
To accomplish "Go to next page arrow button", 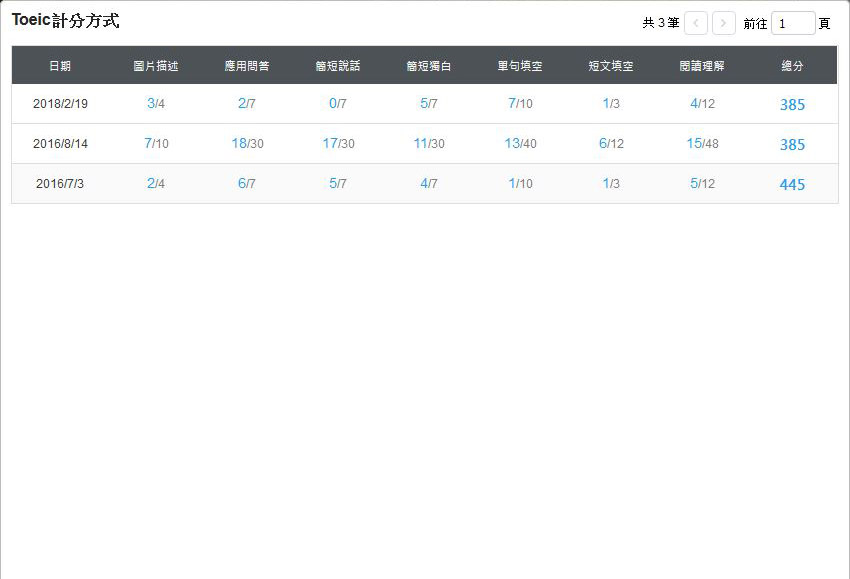I will click(724, 23).
